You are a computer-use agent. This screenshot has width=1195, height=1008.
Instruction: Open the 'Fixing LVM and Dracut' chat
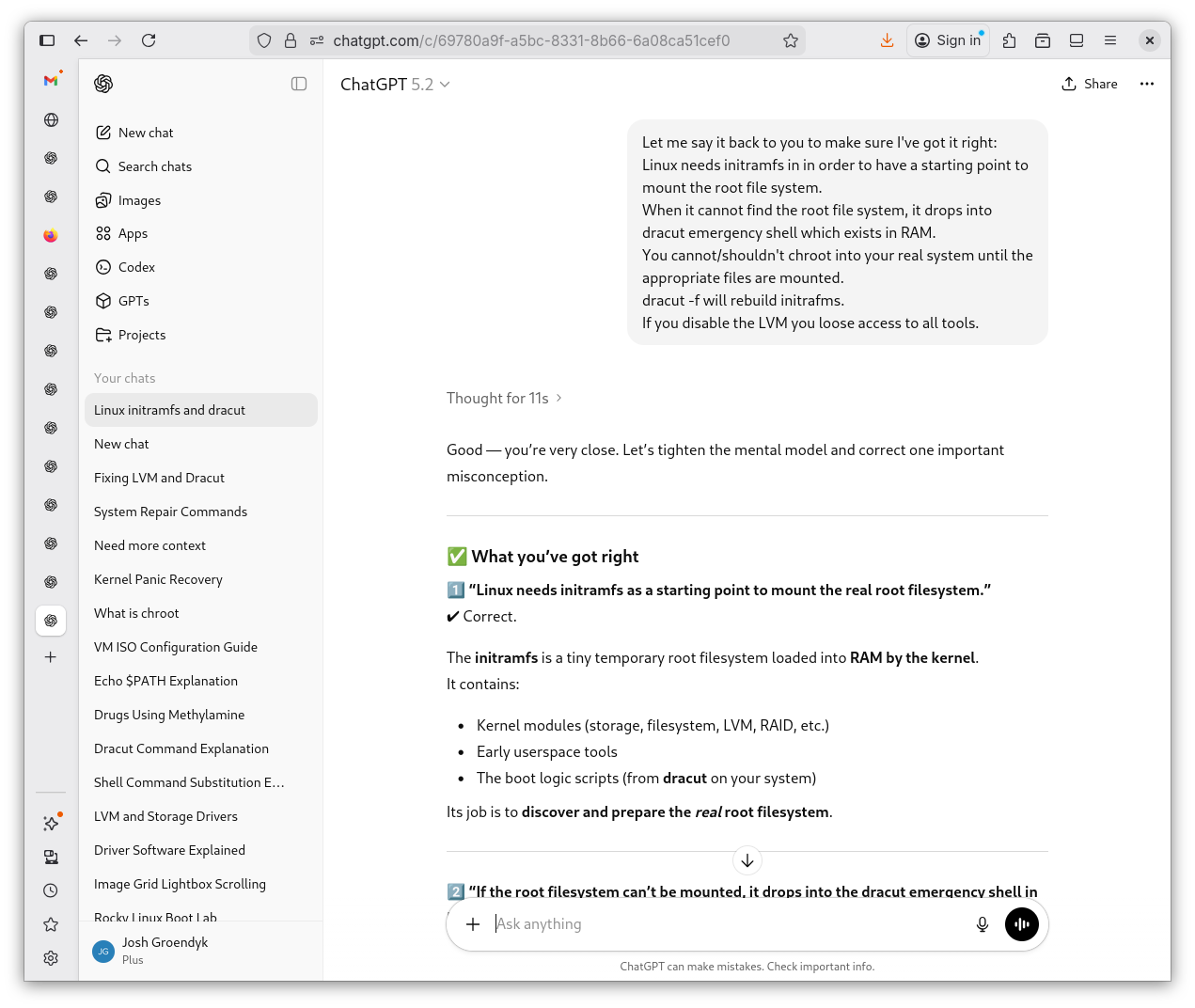[x=159, y=478]
